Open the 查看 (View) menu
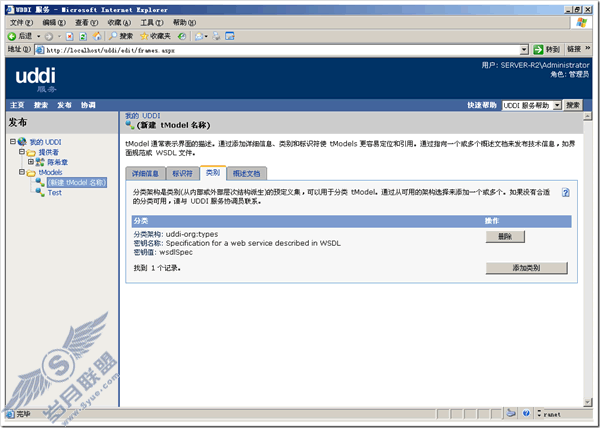This screenshot has width=600, height=428. point(86,23)
